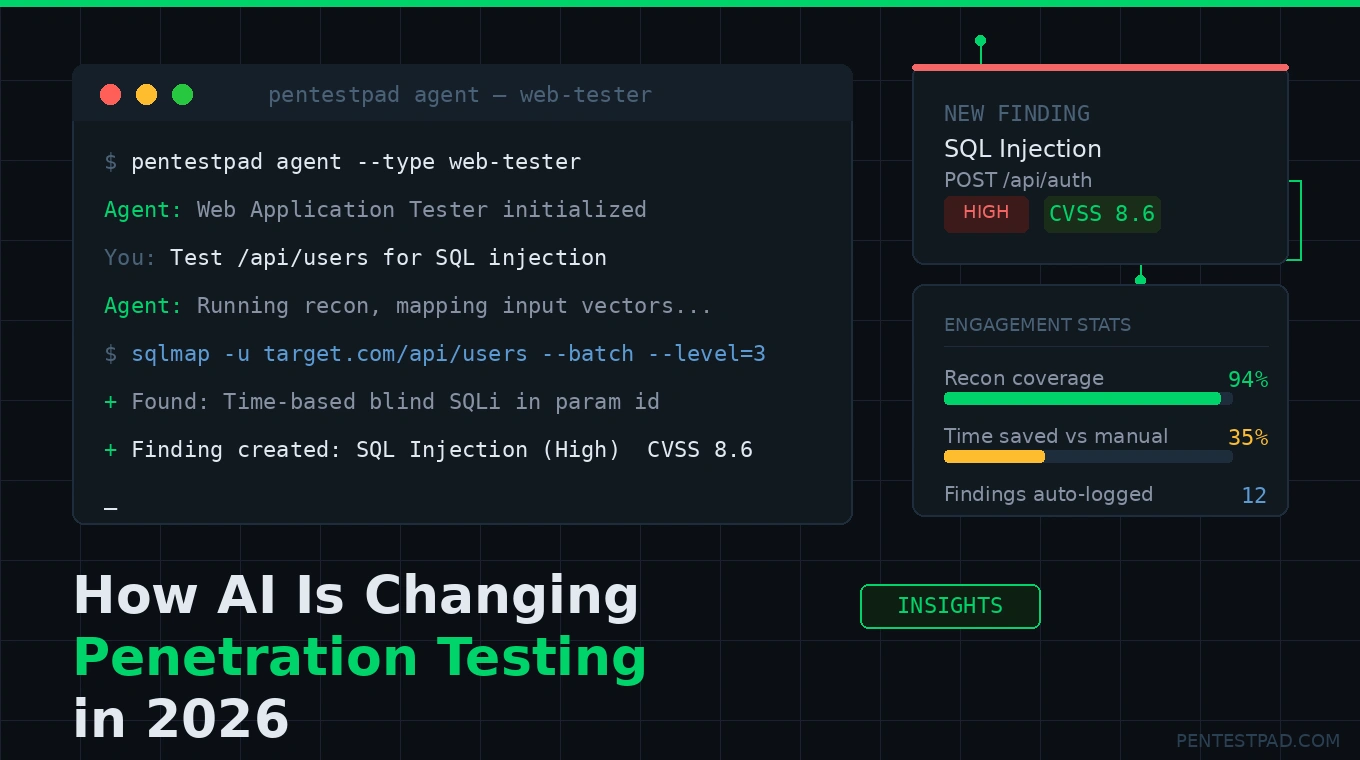This screenshot has height=760, width=1360.
Task: Click the green 'CVSS 8.6' badge
Action: [x=1102, y=214]
